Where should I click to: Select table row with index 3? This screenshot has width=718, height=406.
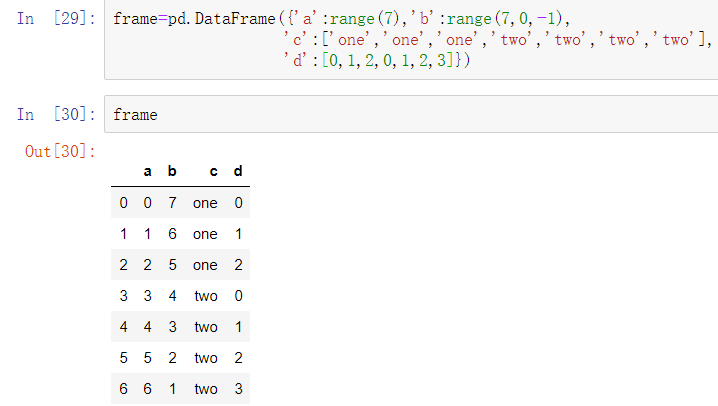click(x=180, y=296)
